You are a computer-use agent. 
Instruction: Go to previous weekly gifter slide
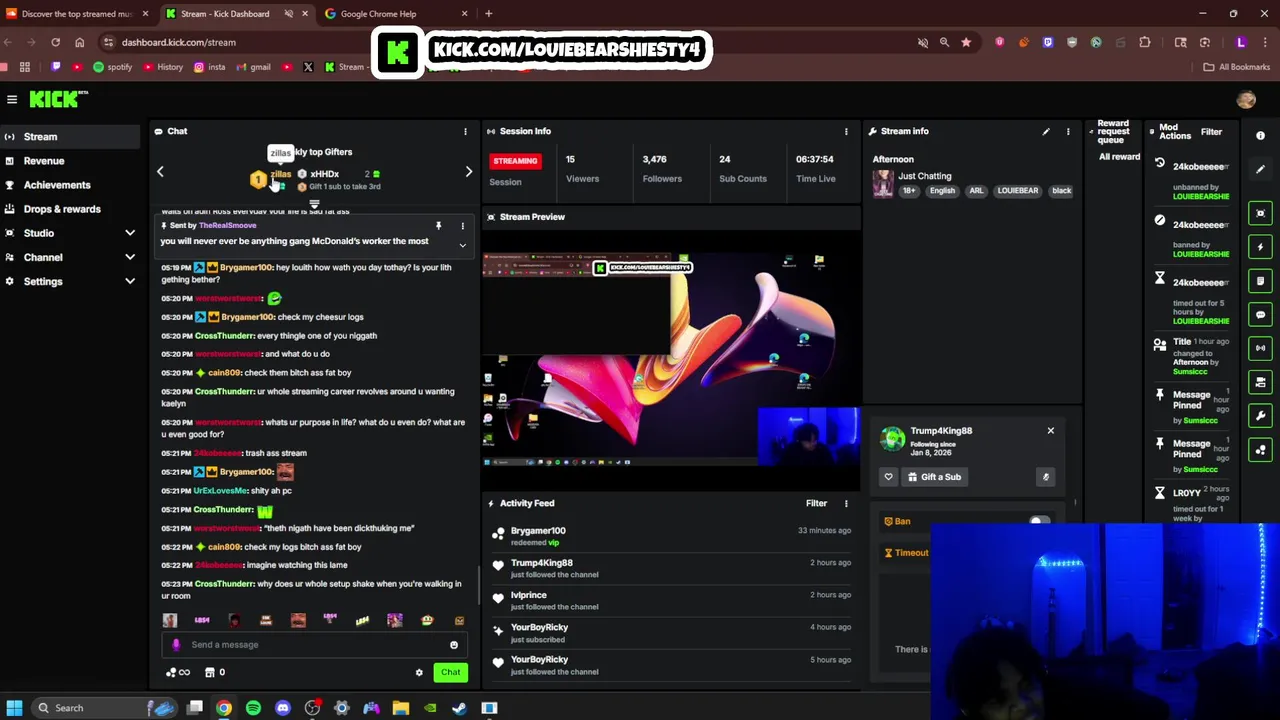pyautogui.click(x=160, y=172)
